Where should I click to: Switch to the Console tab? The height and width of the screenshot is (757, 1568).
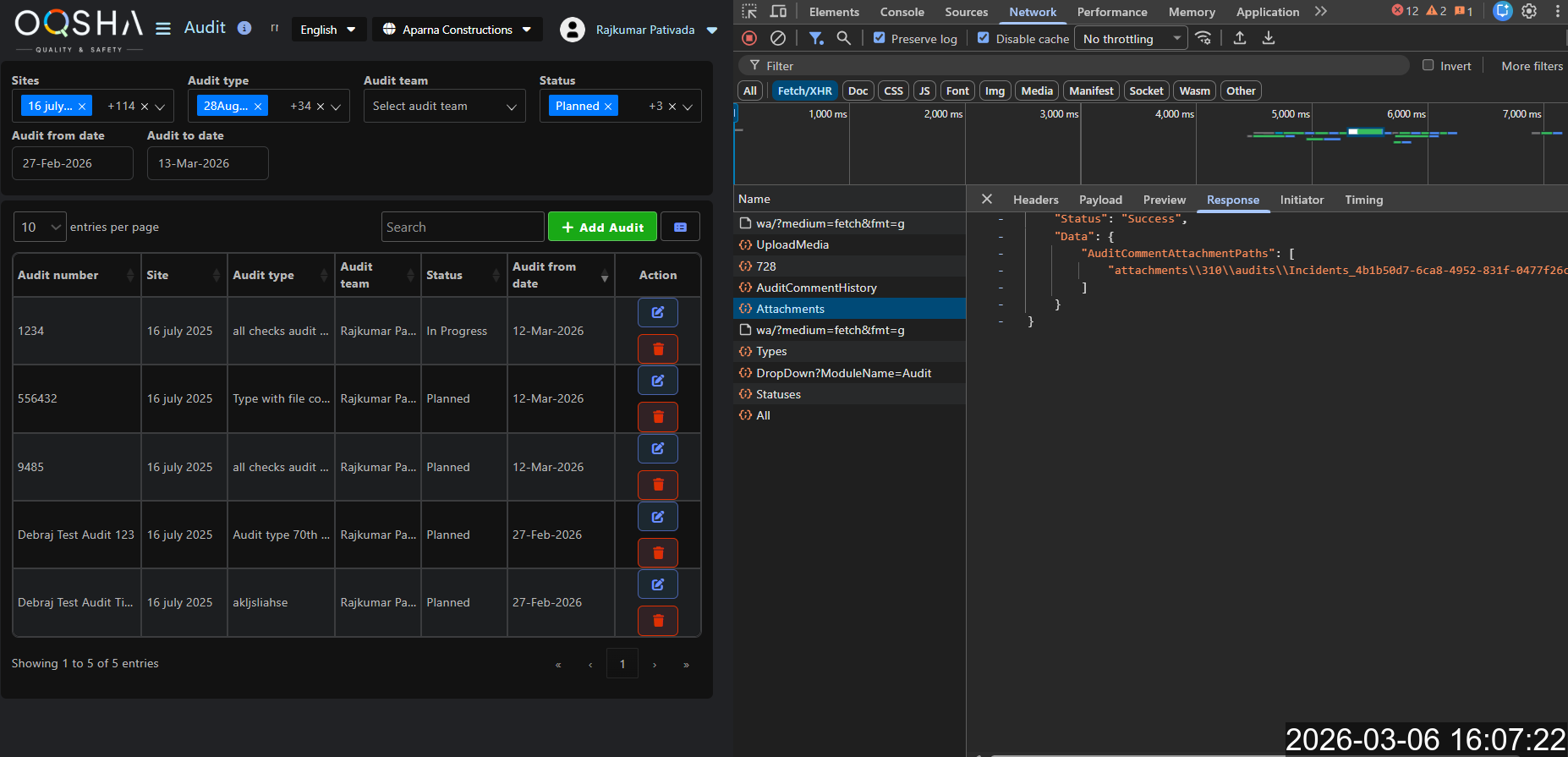[x=902, y=12]
